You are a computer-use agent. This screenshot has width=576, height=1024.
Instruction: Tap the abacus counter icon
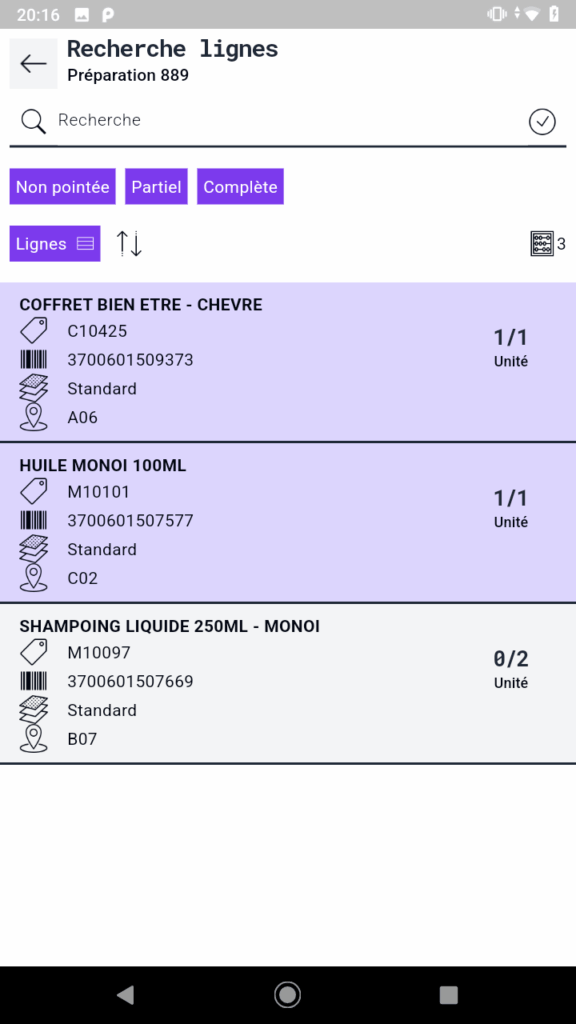tap(542, 244)
